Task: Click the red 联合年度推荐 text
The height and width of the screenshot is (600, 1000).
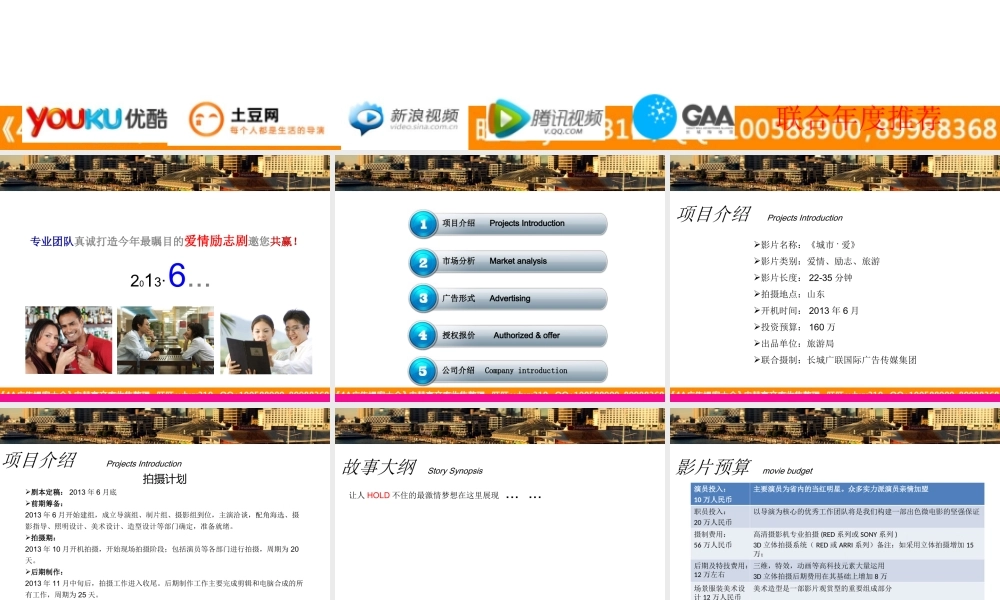Action: [858, 118]
